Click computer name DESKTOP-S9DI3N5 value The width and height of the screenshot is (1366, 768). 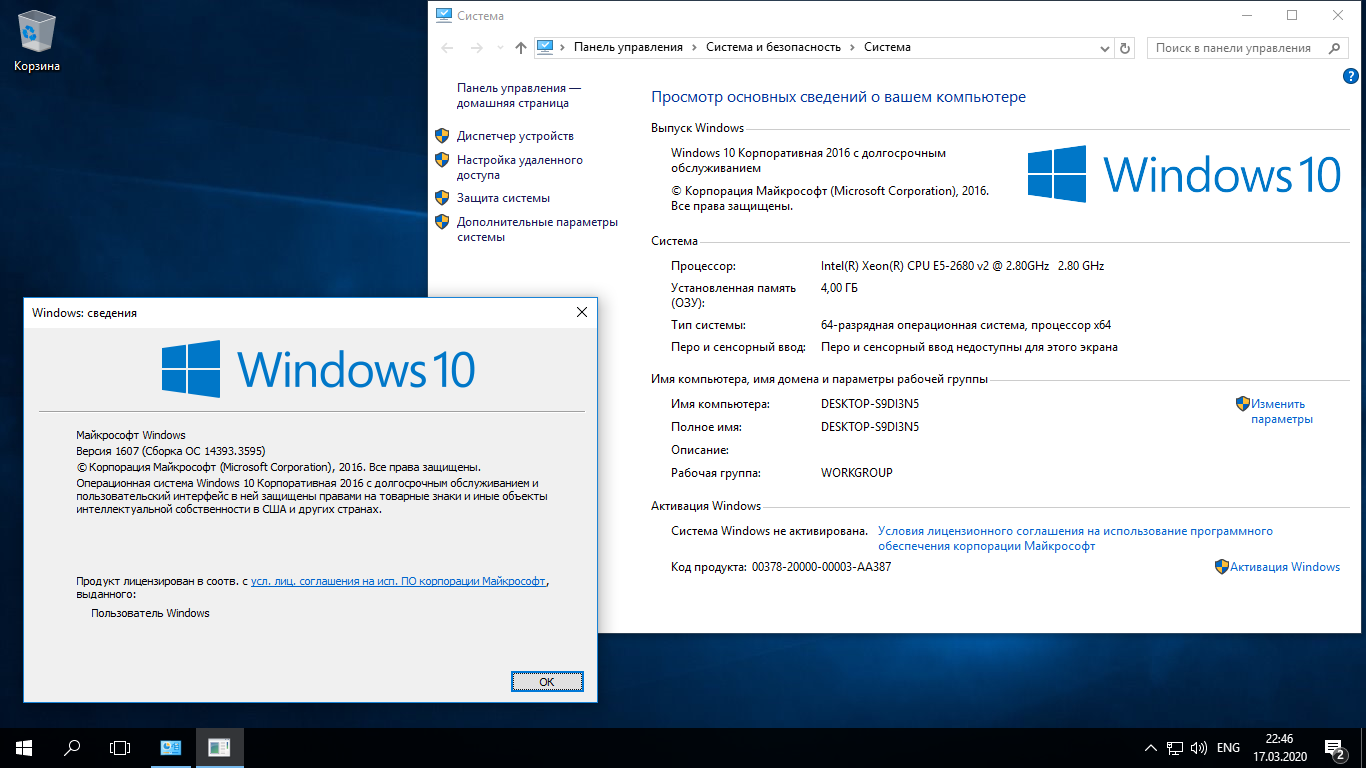pyautogui.click(x=870, y=404)
